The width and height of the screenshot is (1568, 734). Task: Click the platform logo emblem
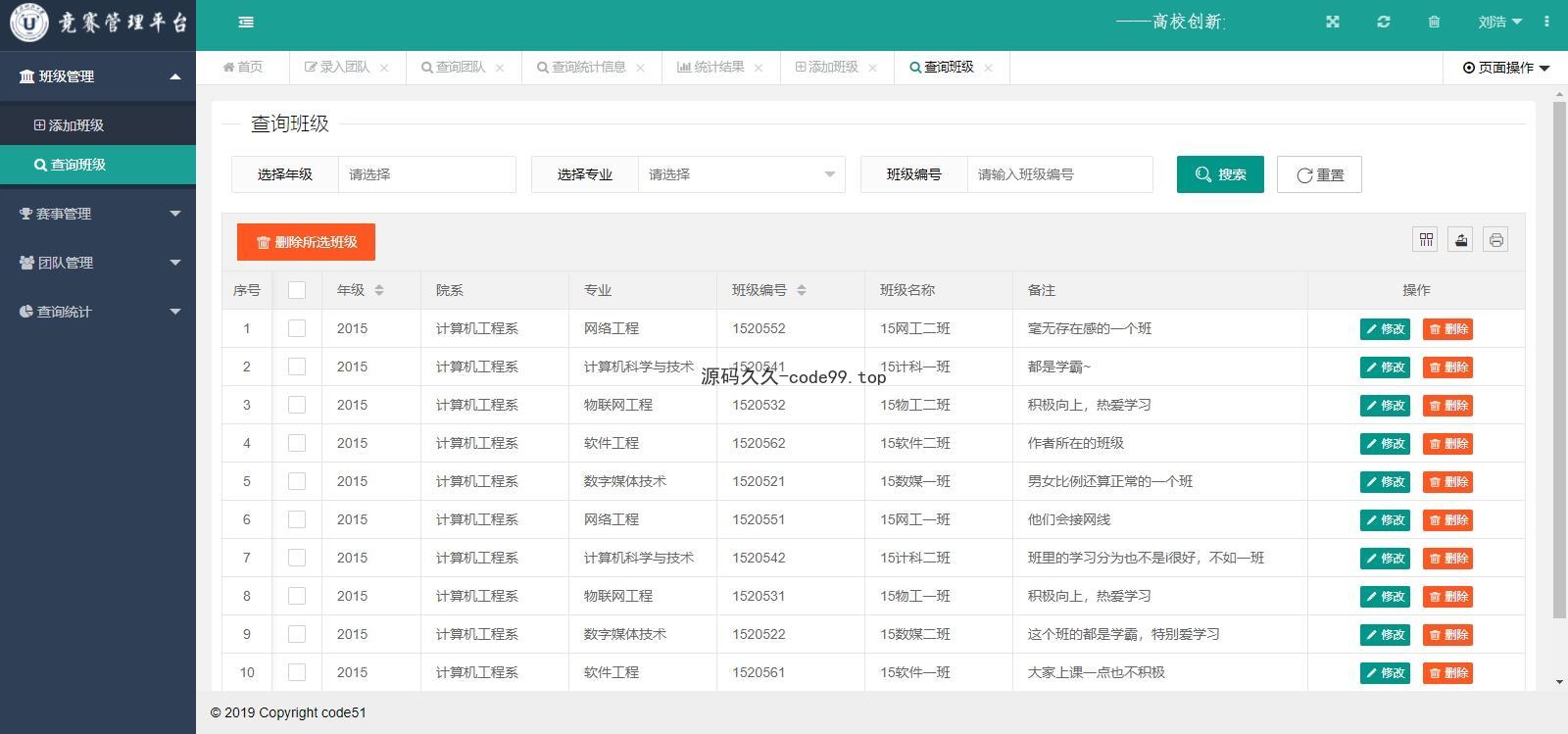[29, 24]
